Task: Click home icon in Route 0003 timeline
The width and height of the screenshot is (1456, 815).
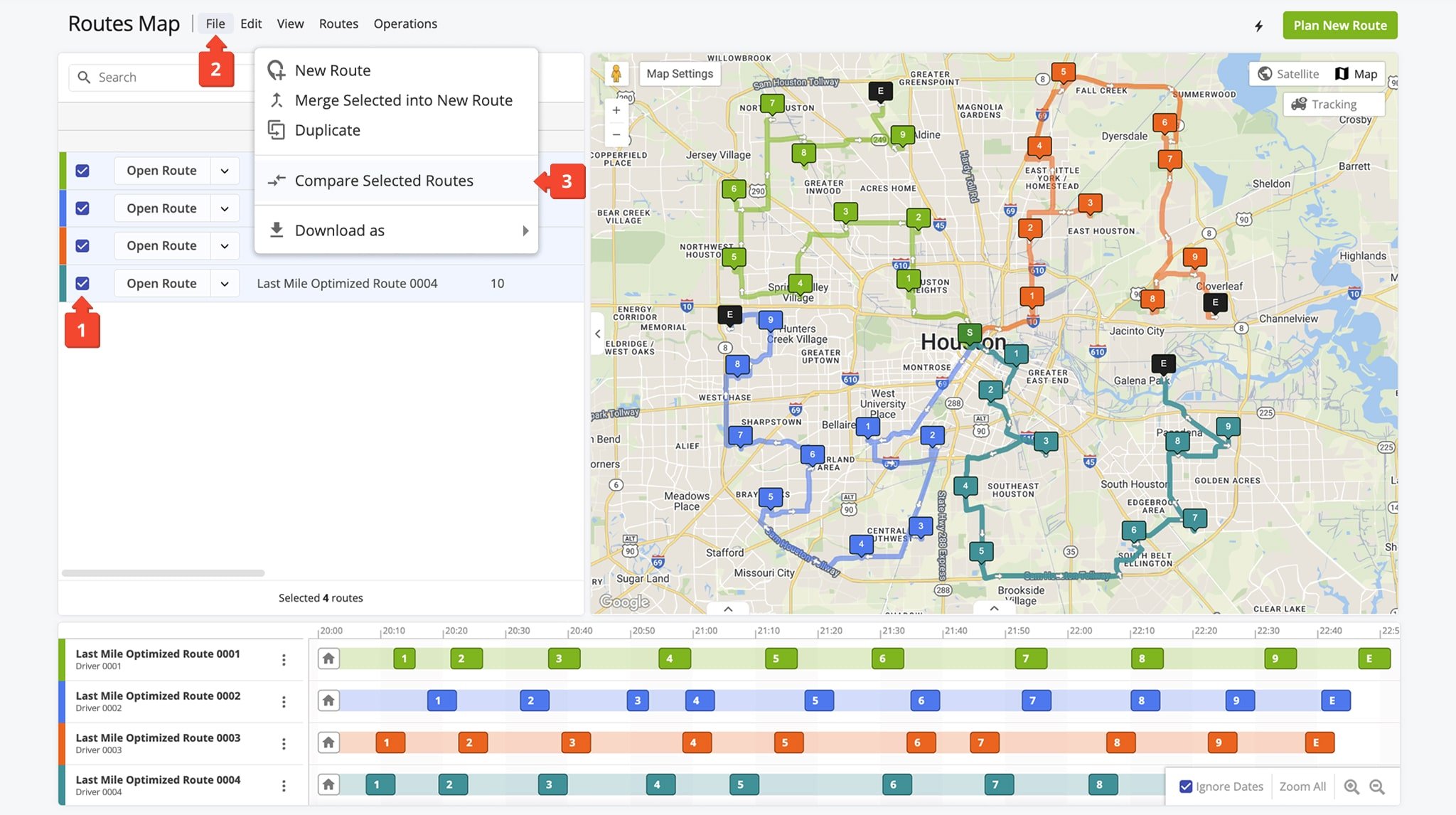Action: pos(328,742)
